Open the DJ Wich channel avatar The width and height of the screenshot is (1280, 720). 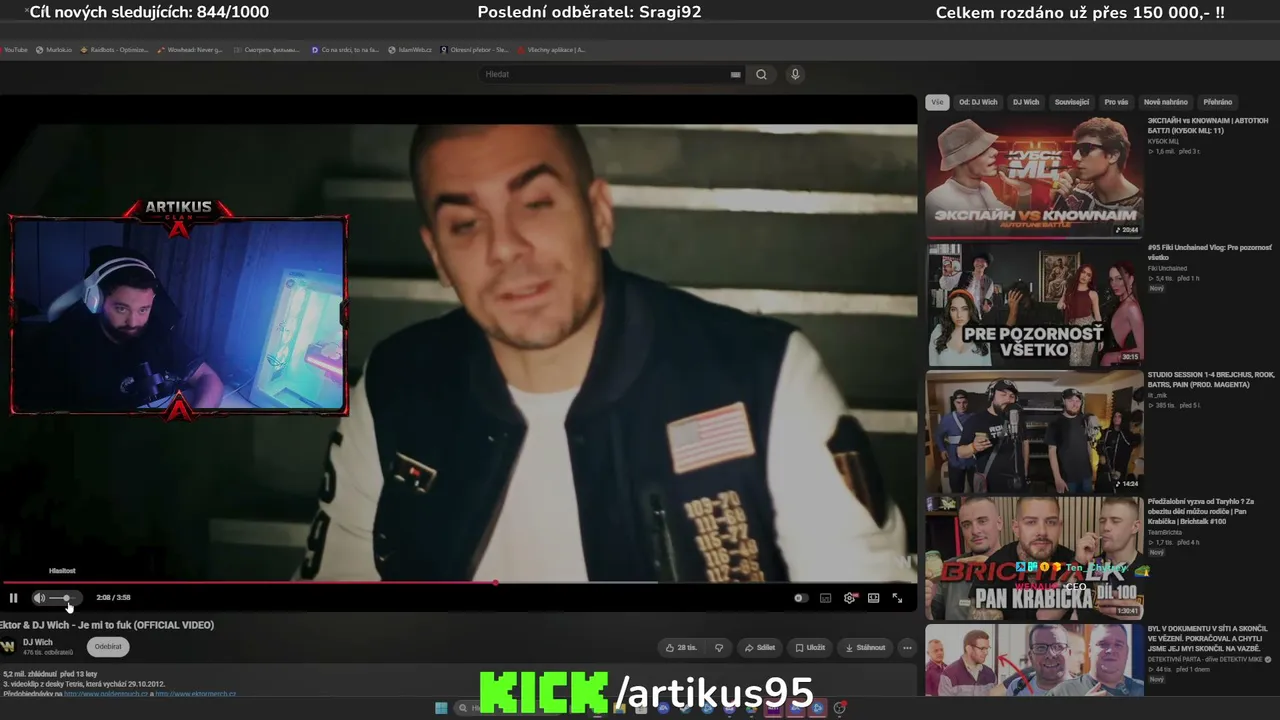pos(8,647)
